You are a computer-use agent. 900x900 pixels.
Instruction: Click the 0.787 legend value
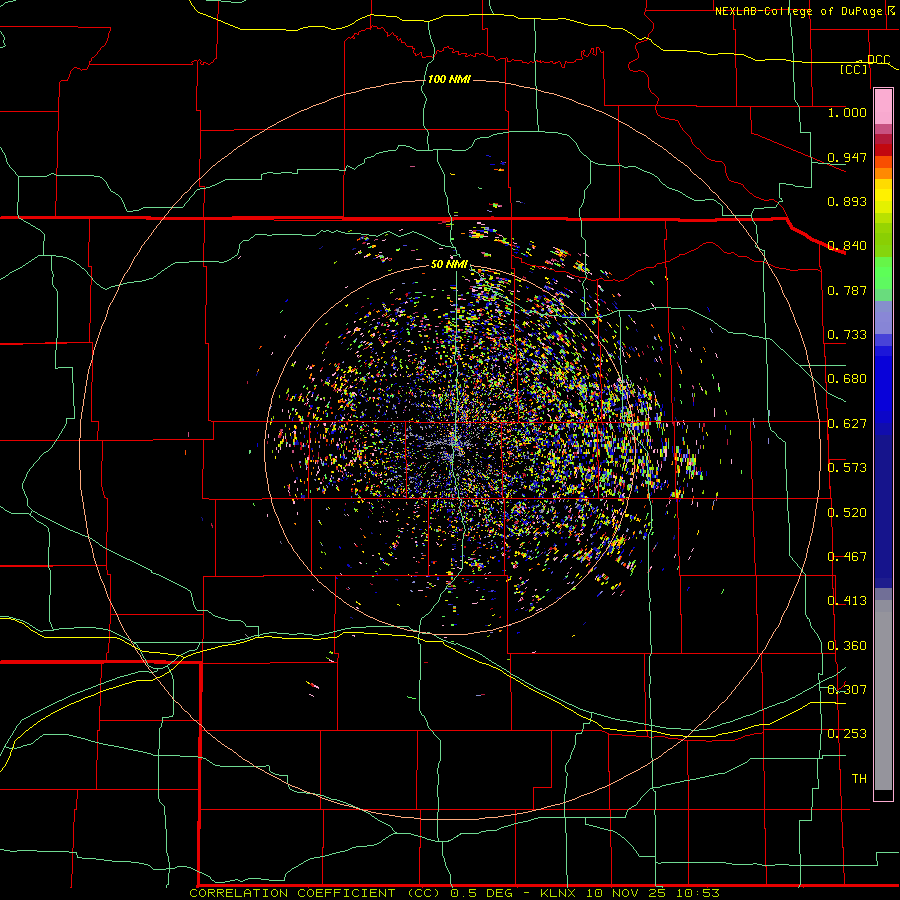[847, 290]
